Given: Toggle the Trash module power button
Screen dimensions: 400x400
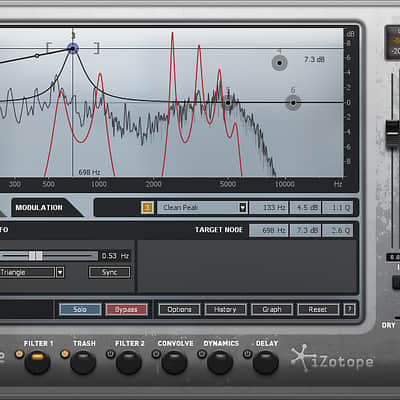Looking at the screenshot, I should pyautogui.click(x=65, y=354).
